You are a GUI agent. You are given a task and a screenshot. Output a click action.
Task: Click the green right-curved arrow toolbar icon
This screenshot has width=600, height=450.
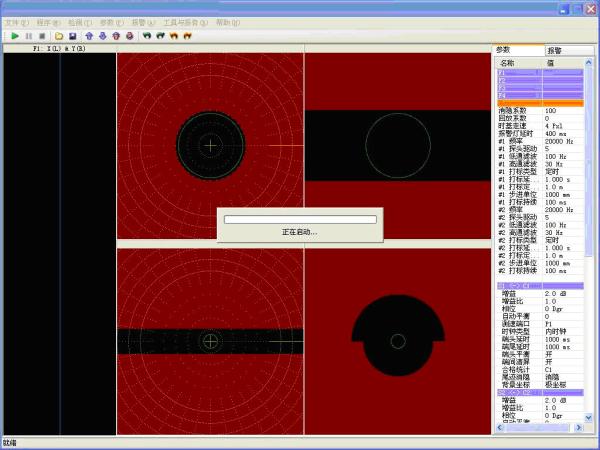160,36
